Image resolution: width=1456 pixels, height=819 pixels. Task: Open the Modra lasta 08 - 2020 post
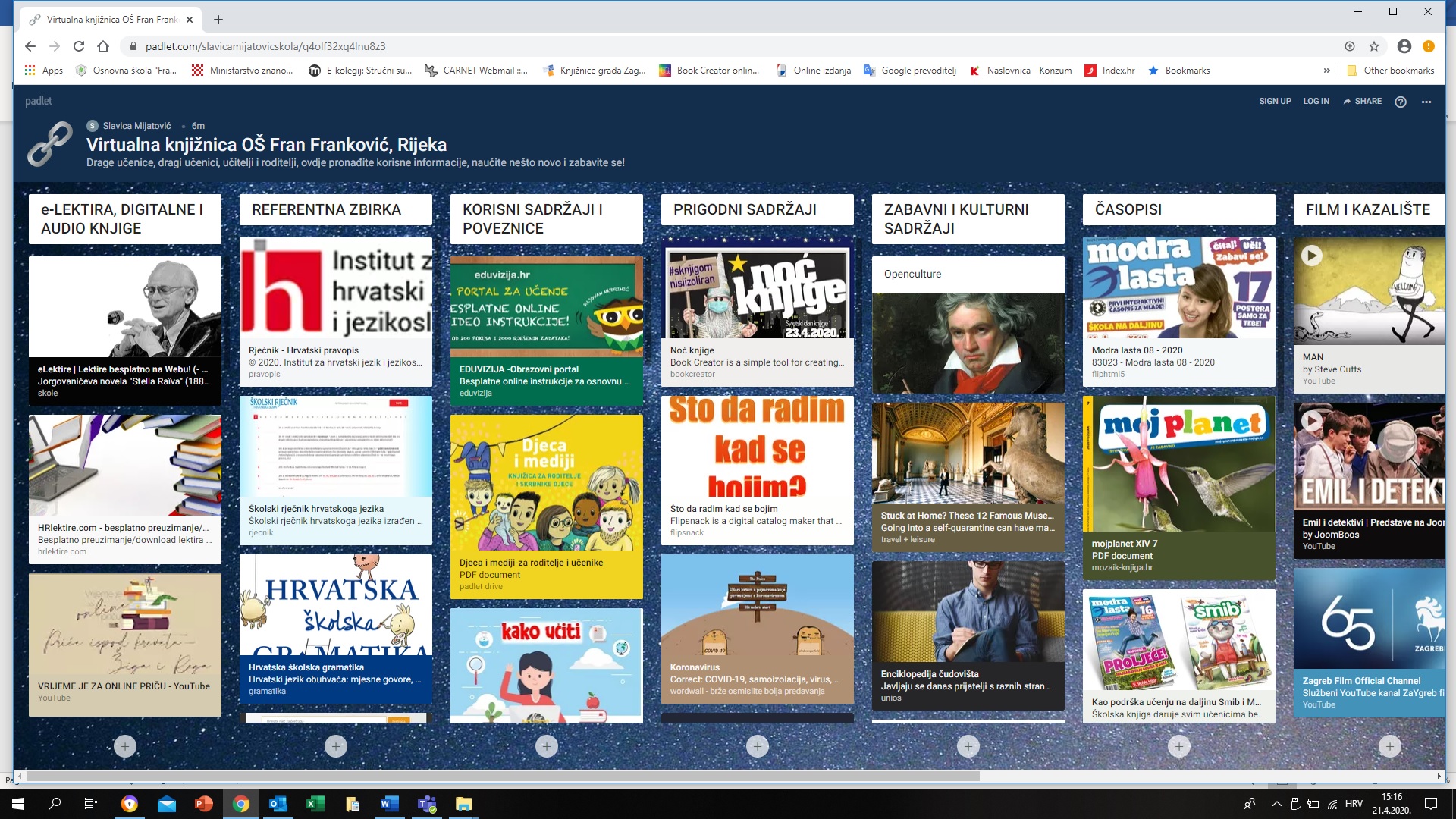[1179, 311]
